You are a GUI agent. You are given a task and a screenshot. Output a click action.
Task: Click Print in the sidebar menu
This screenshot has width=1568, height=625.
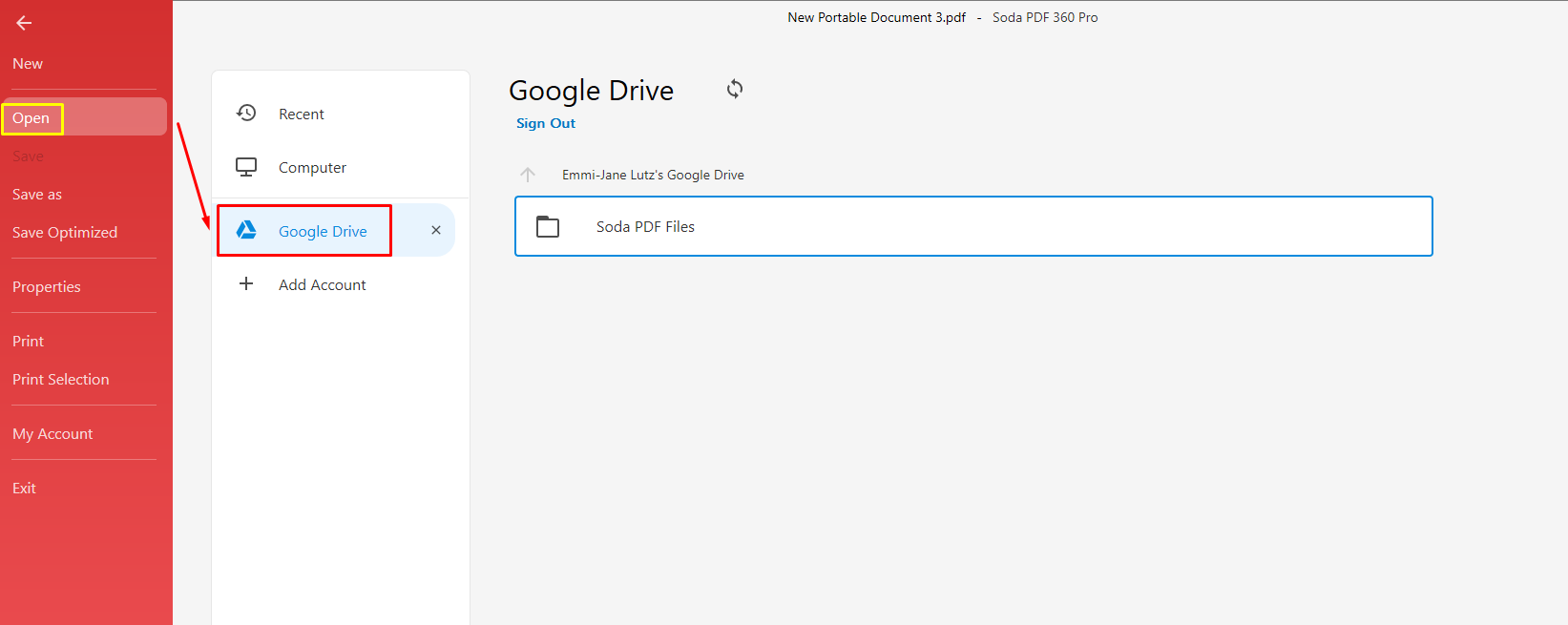pyautogui.click(x=28, y=342)
